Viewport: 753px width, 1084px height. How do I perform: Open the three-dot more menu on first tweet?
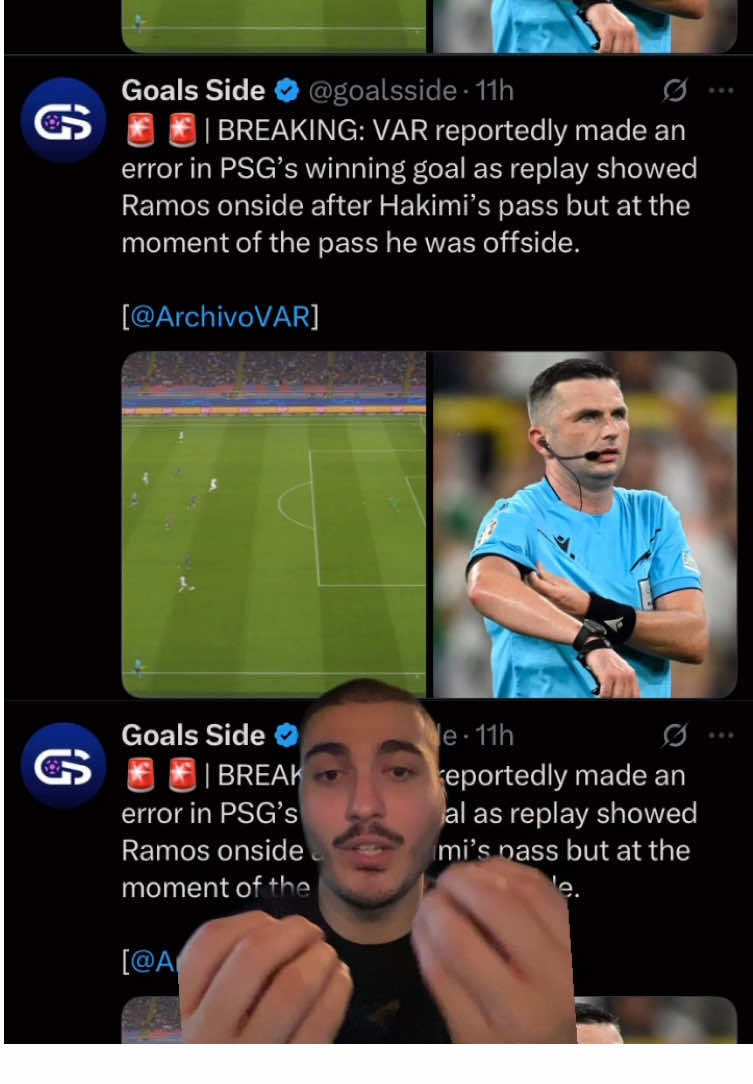[721, 90]
